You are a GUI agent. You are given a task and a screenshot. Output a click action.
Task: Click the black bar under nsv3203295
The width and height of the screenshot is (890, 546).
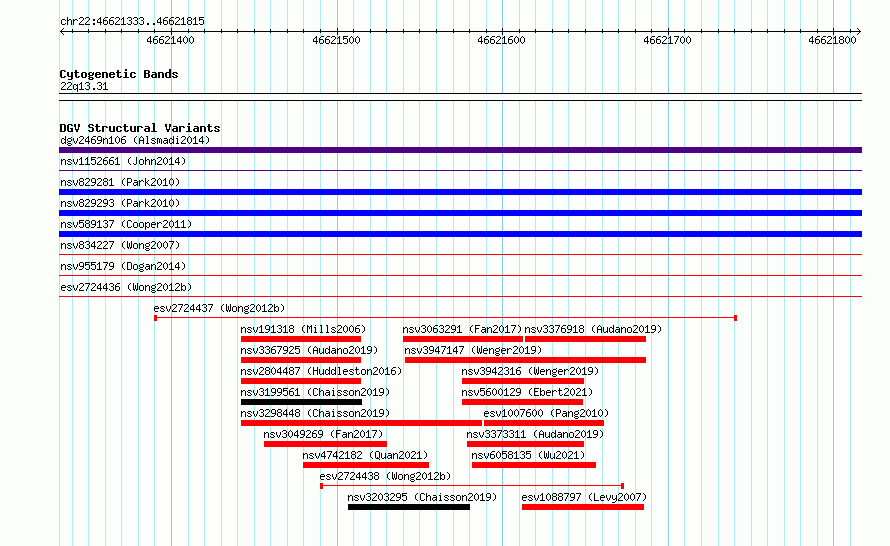coord(409,507)
